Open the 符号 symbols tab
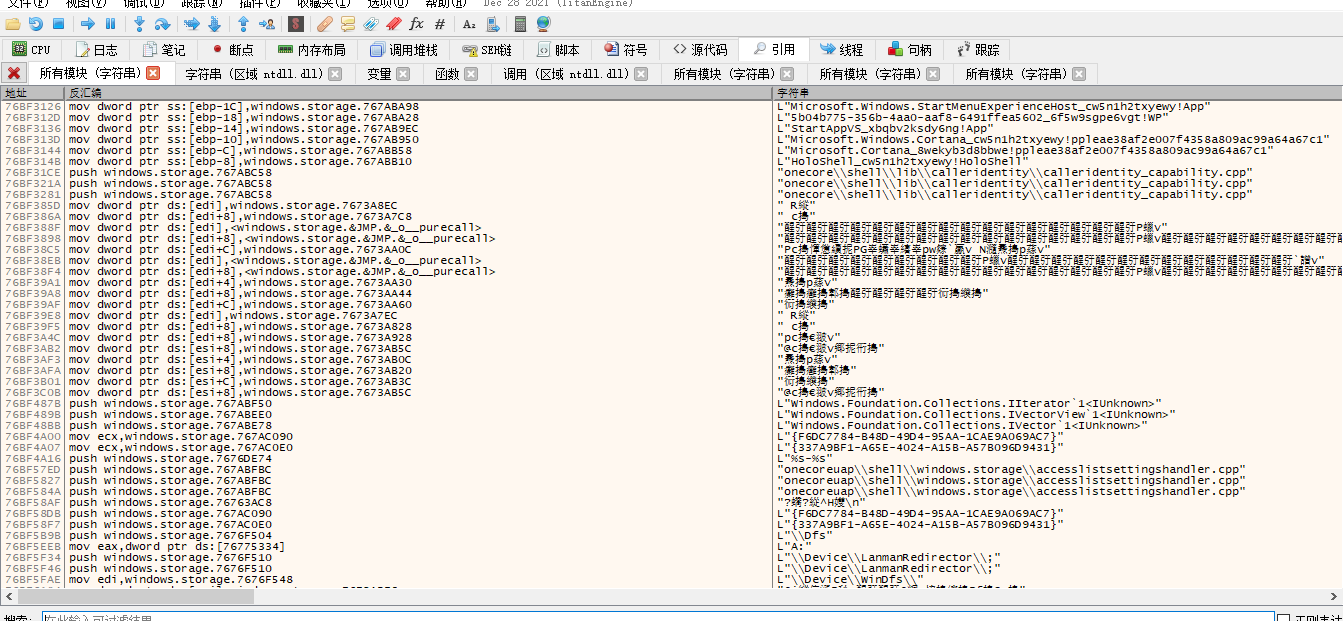 coord(625,49)
